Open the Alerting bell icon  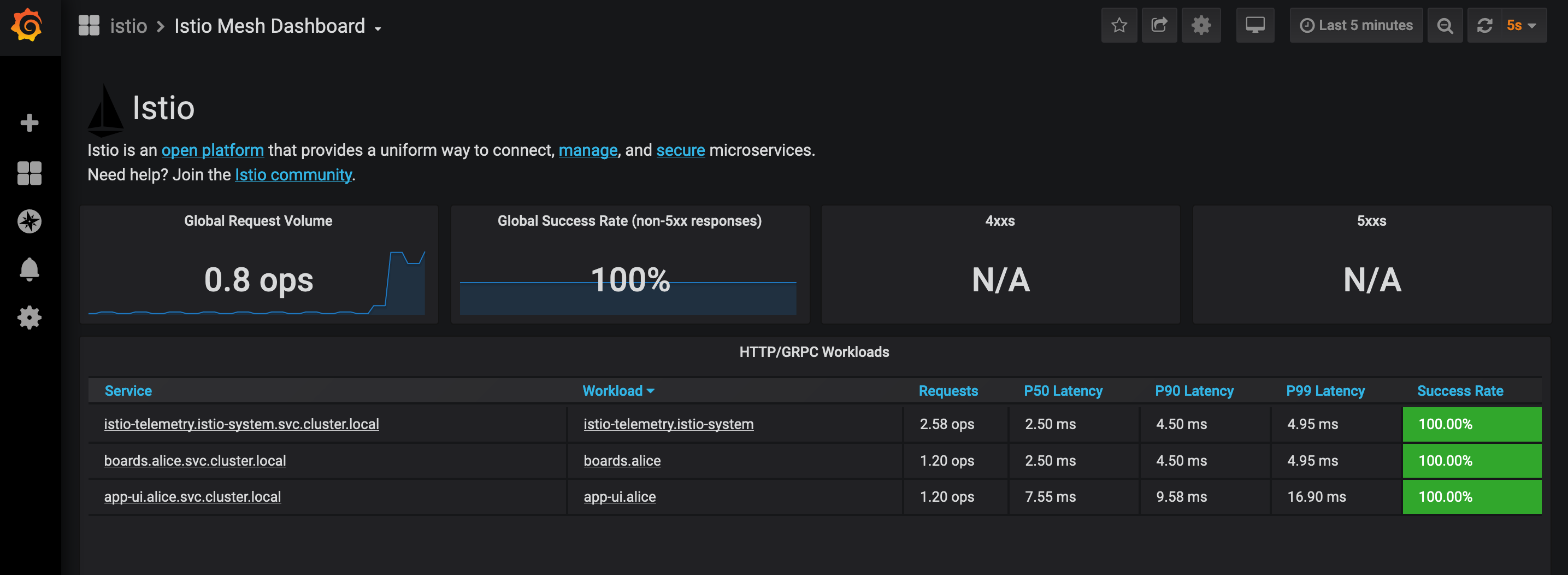pos(29,269)
